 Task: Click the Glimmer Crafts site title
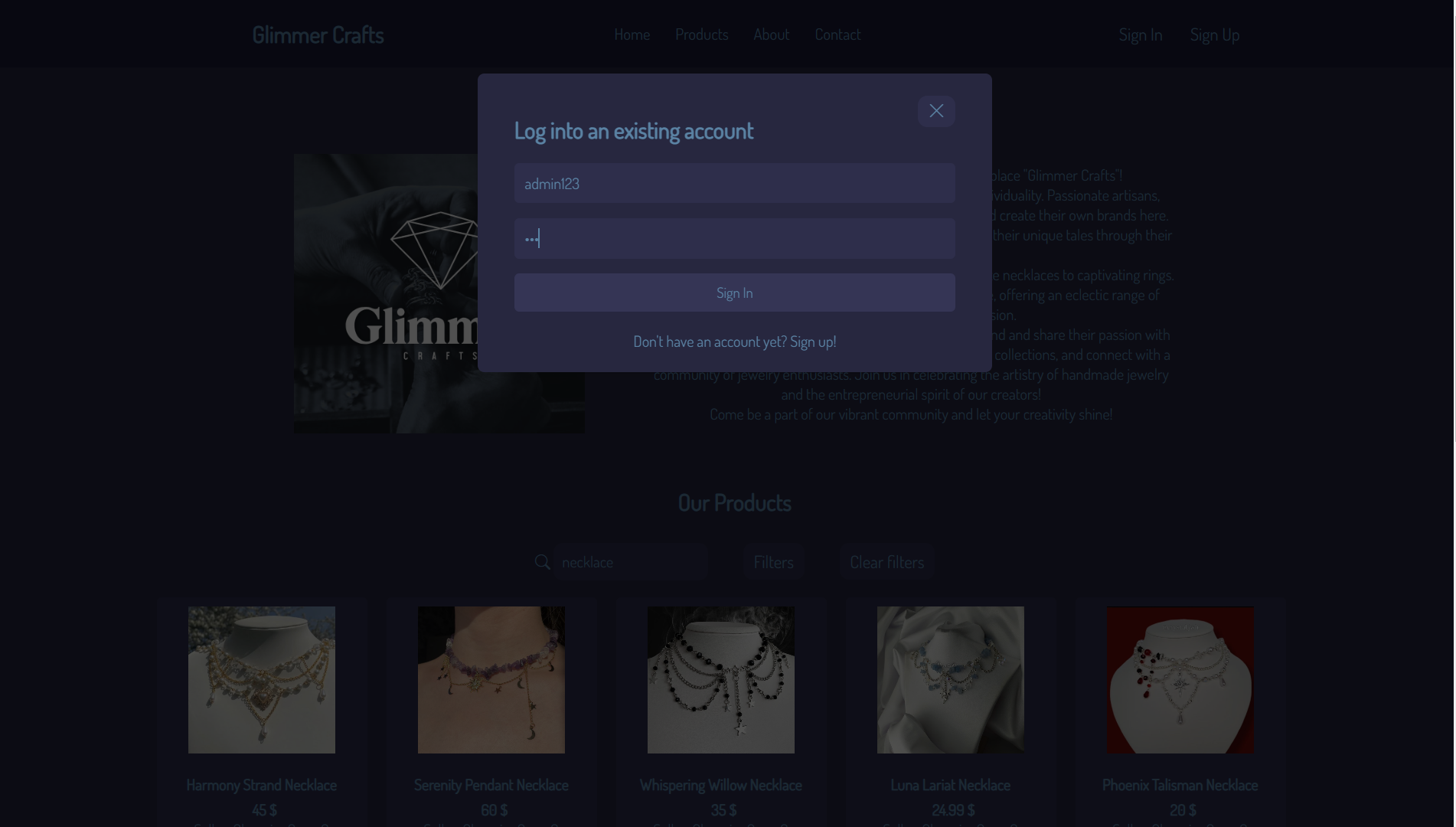coord(318,34)
